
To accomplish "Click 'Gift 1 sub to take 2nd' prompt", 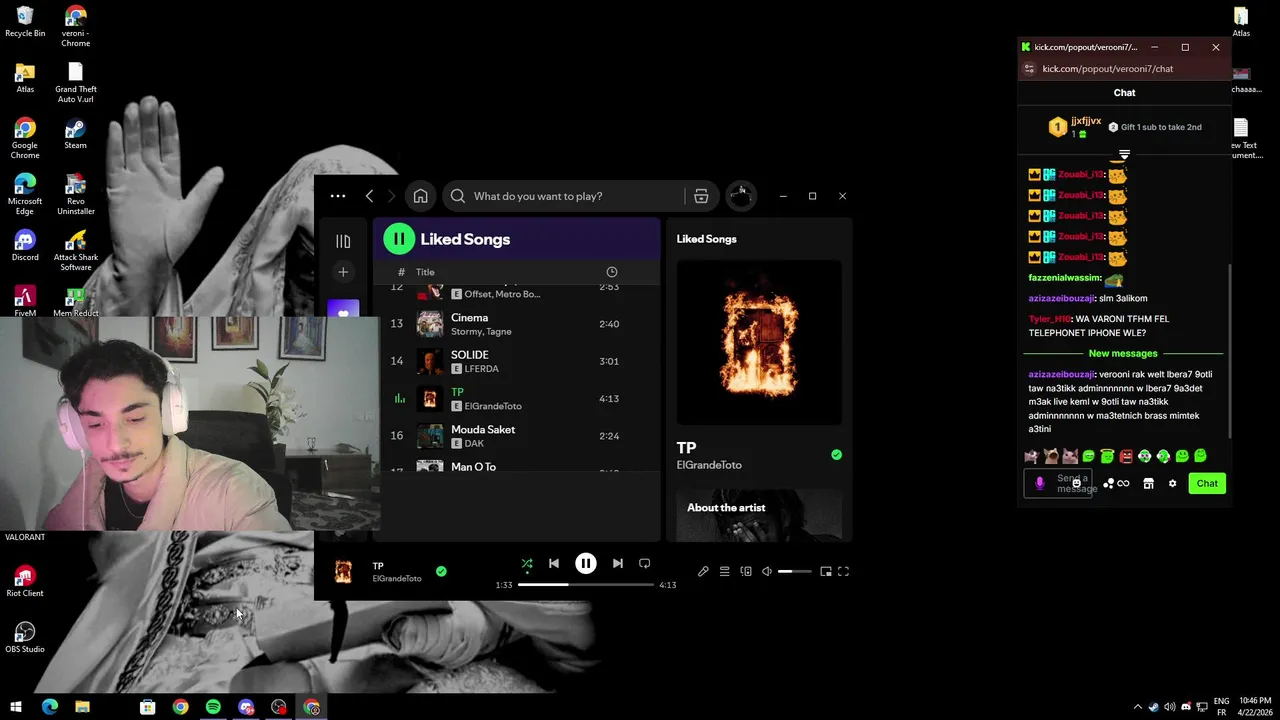I will coord(1154,127).
